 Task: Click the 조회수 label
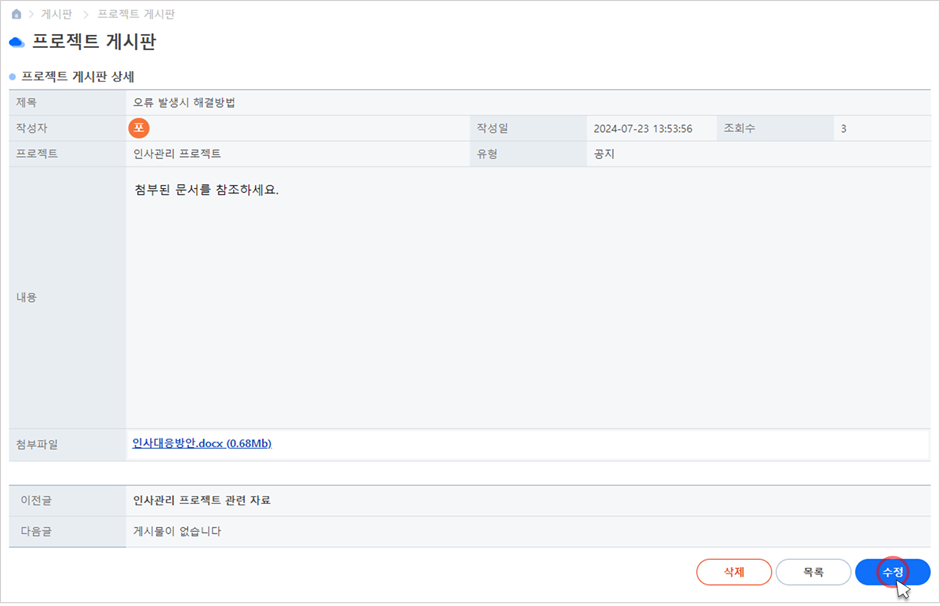[x=739, y=128]
